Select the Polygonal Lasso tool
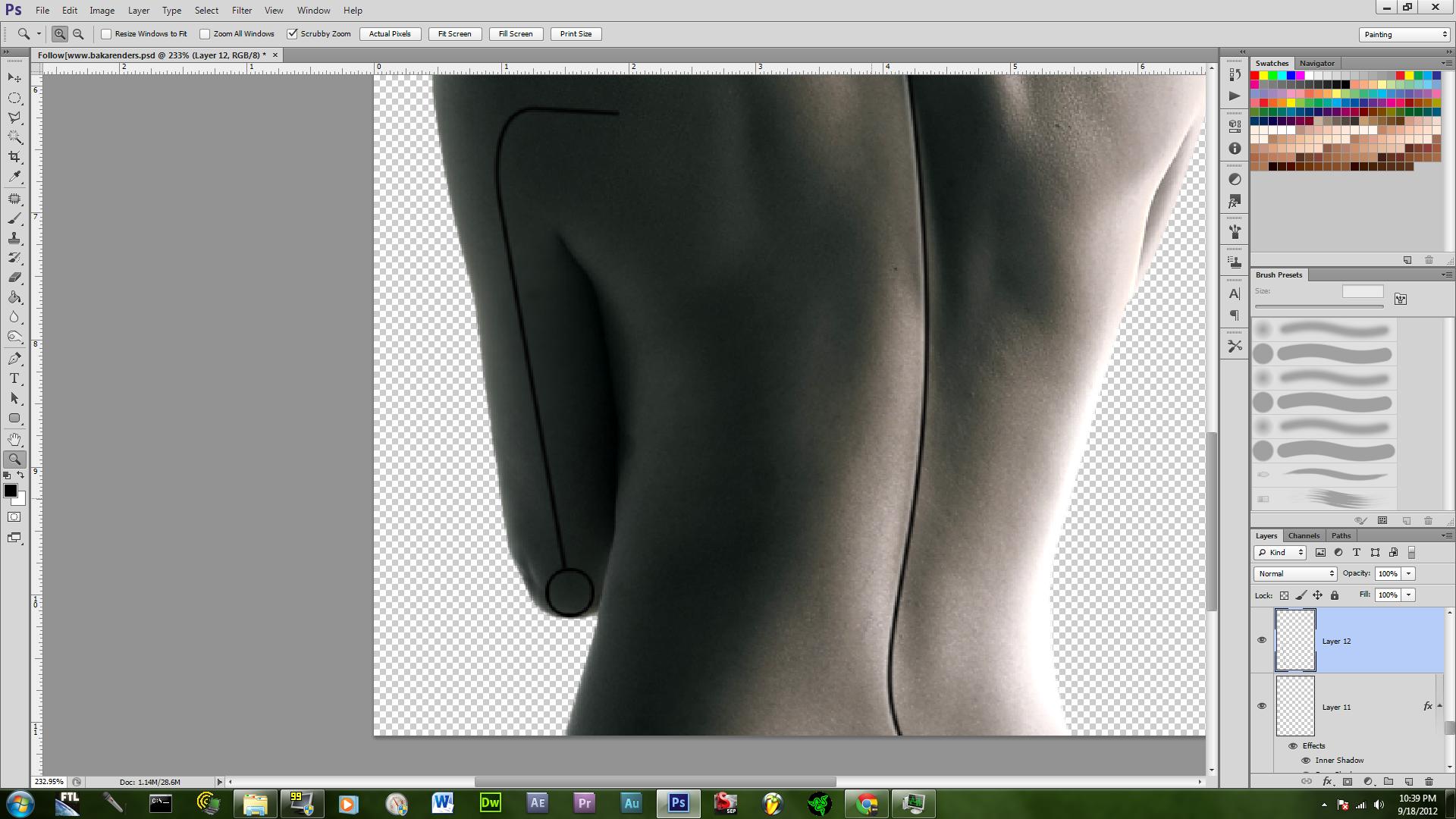This screenshot has height=819, width=1456. pyautogui.click(x=14, y=118)
